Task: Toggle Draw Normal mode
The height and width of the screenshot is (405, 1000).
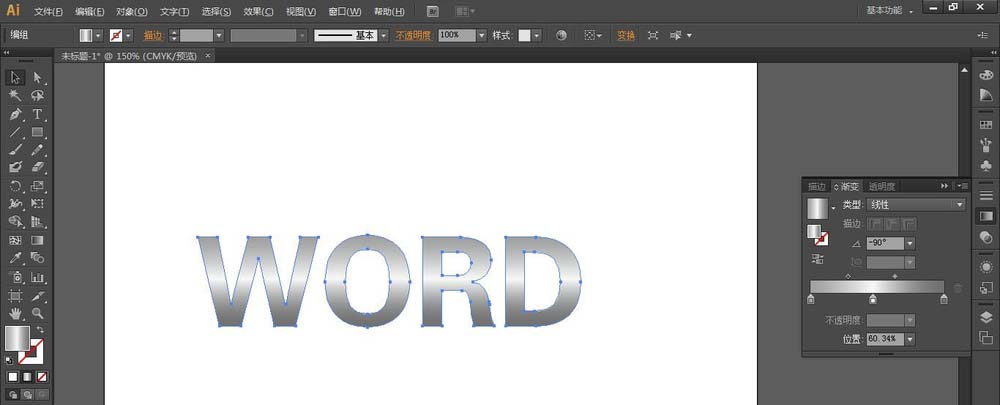Action: tap(13, 395)
